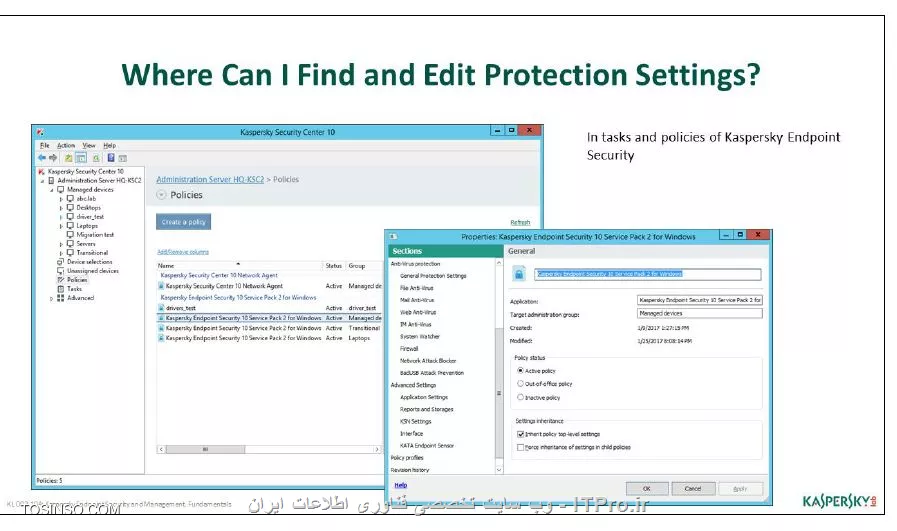Expand the Desktops group

[61, 208]
